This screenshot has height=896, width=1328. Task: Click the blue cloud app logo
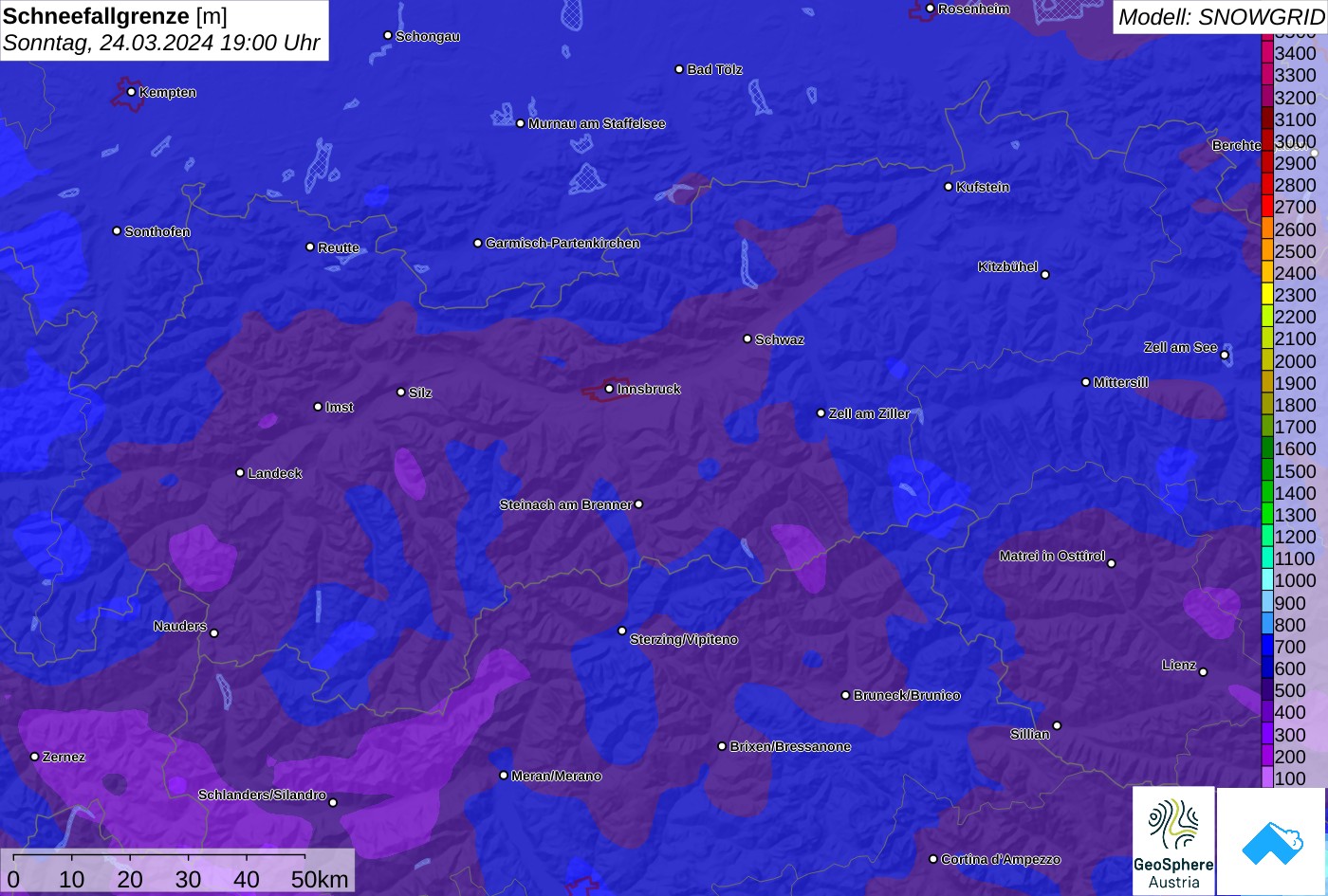[x=1272, y=841]
